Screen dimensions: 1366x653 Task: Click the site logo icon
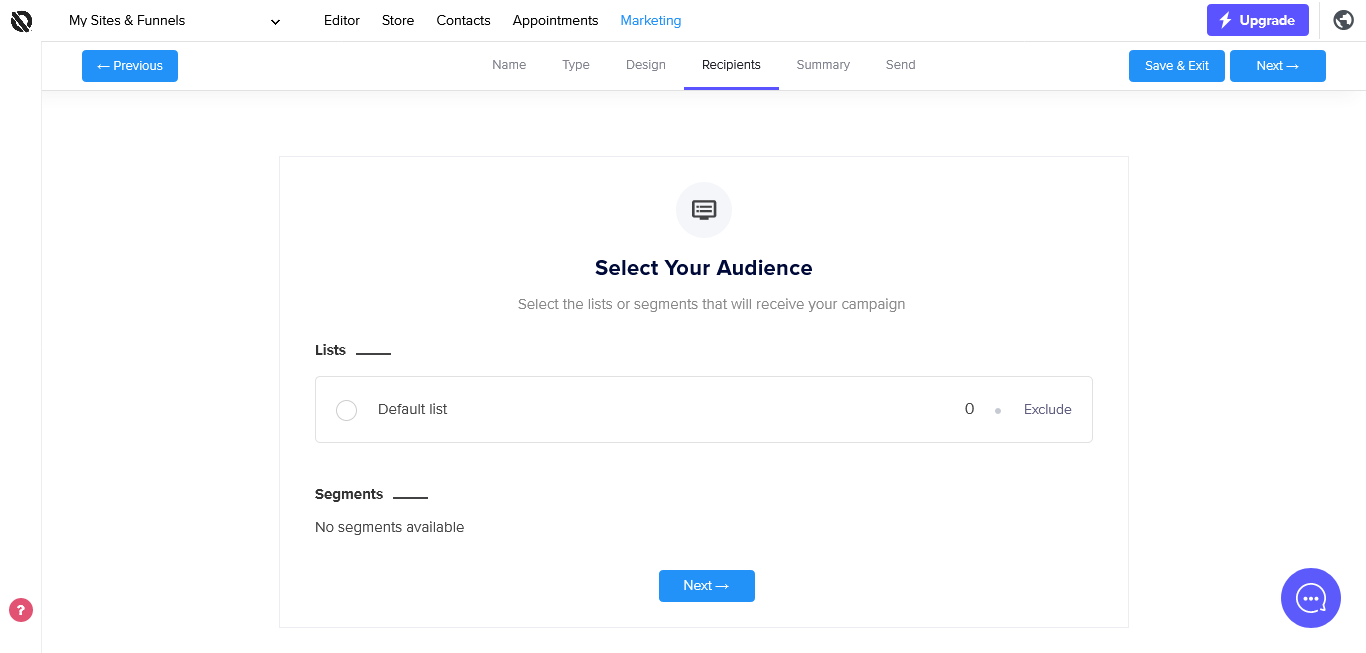(x=21, y=20)
